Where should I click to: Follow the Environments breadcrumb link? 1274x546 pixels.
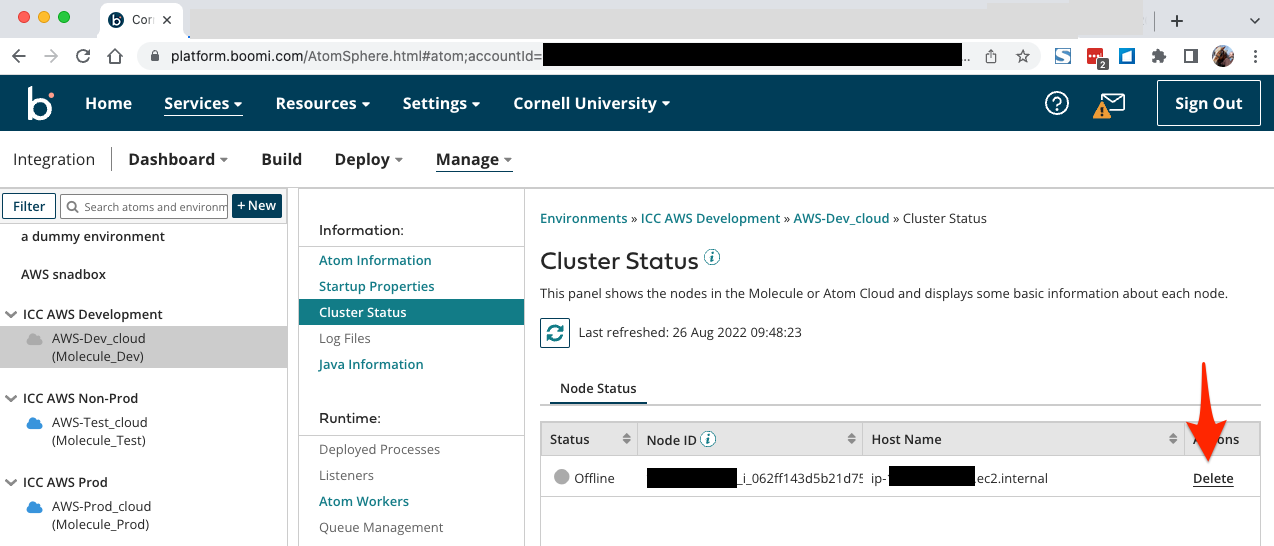pyautogui.click(x=583, y=218)
